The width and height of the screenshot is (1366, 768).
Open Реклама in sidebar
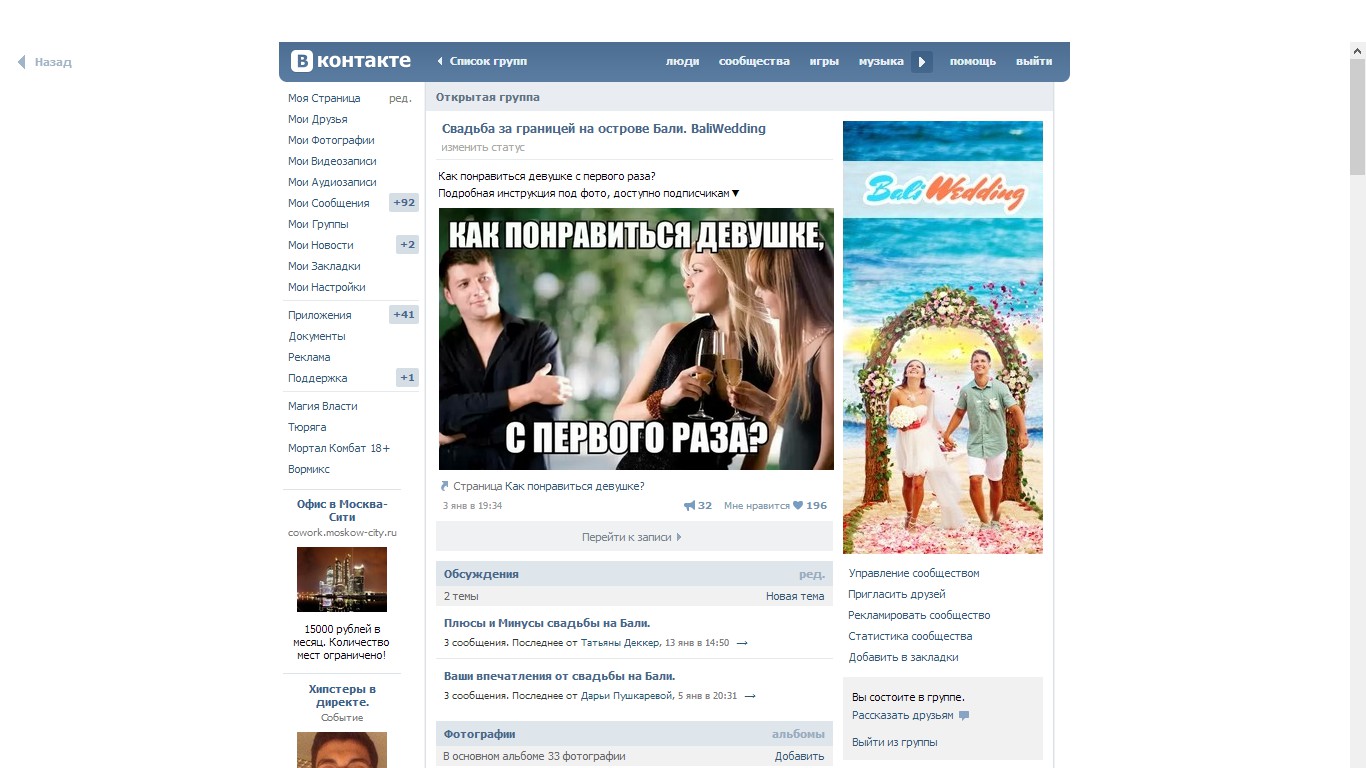click(x=309, y=357)
